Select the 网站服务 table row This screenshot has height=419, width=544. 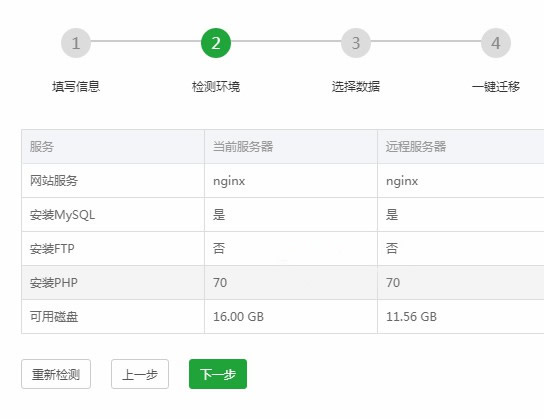pyautogui.click(x=283, y=181)
